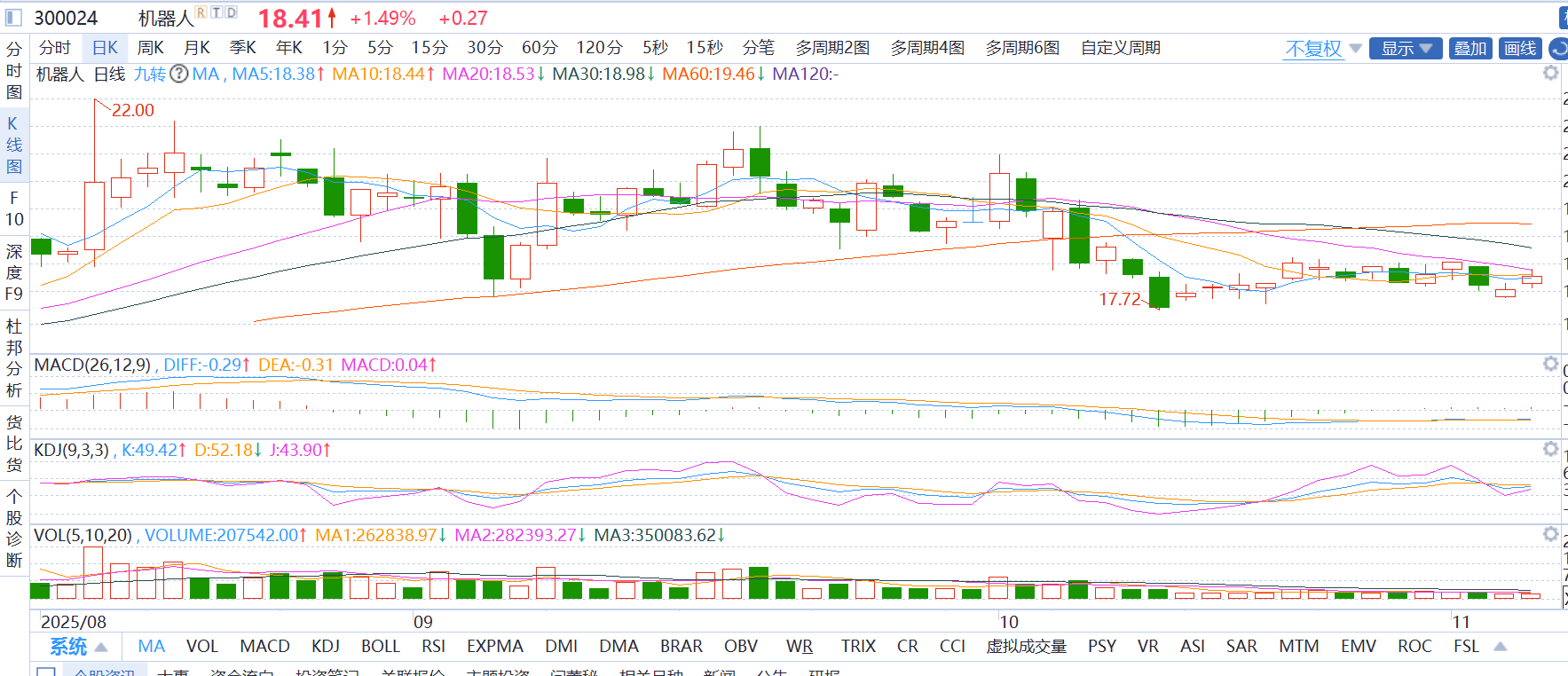1568x676 pixels.
Task: Click the 画线 draw line button
Action: pos(1520,49)
